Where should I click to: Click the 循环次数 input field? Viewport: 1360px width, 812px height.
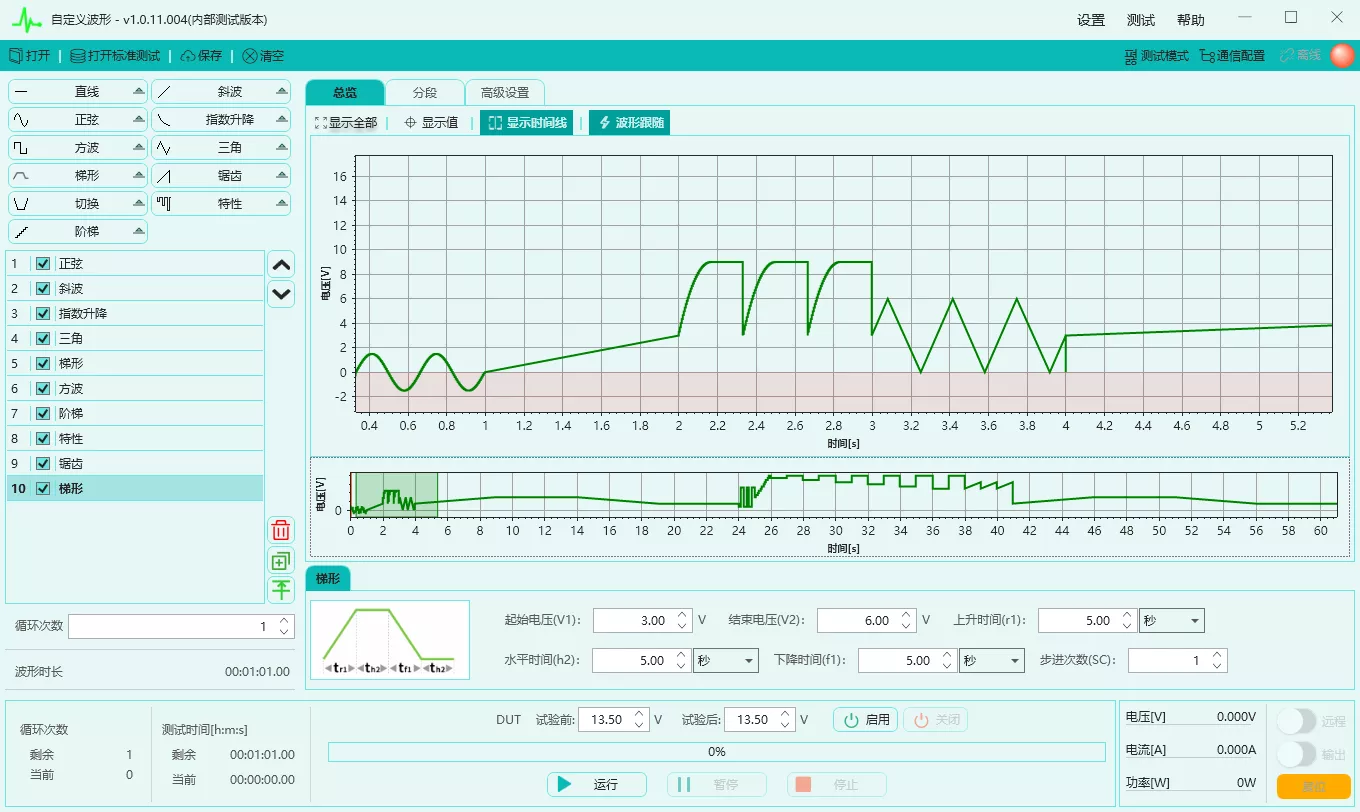[x=181, y=626]
